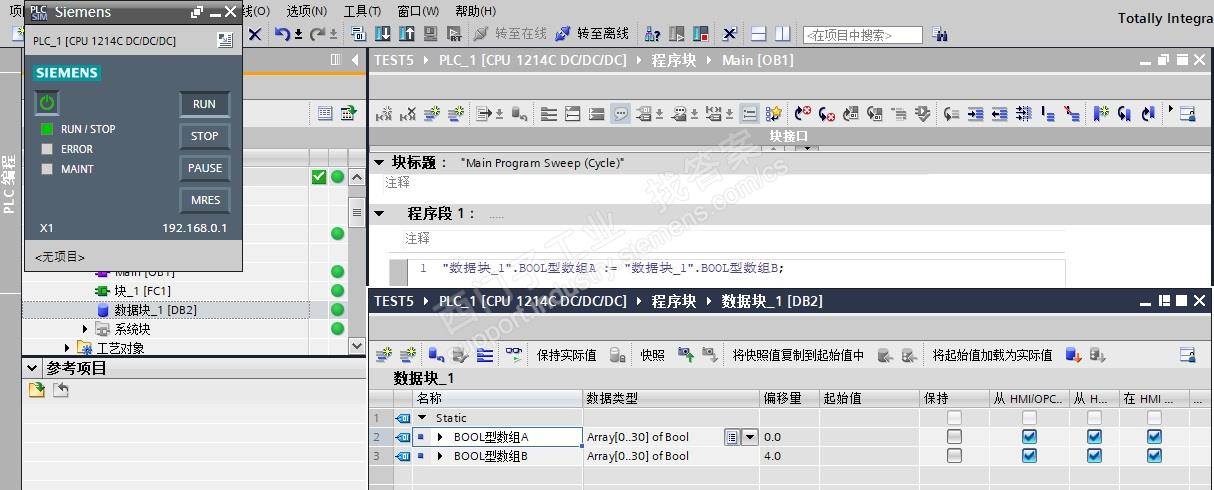Collapse 程序段 1 network
The image size is (1214, 490).
coord(379,214)
